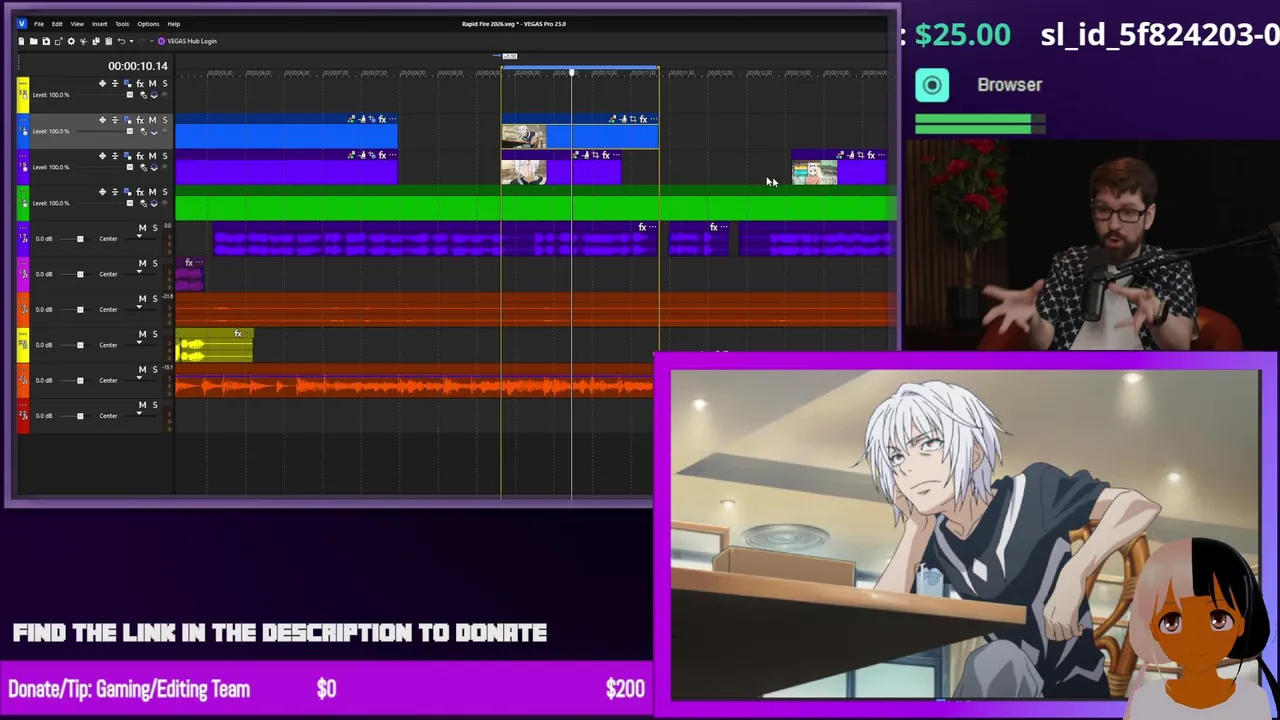Screen dimensions: 1280x720
Task: Open the Insert menu
Action: (x=99, y=23)
